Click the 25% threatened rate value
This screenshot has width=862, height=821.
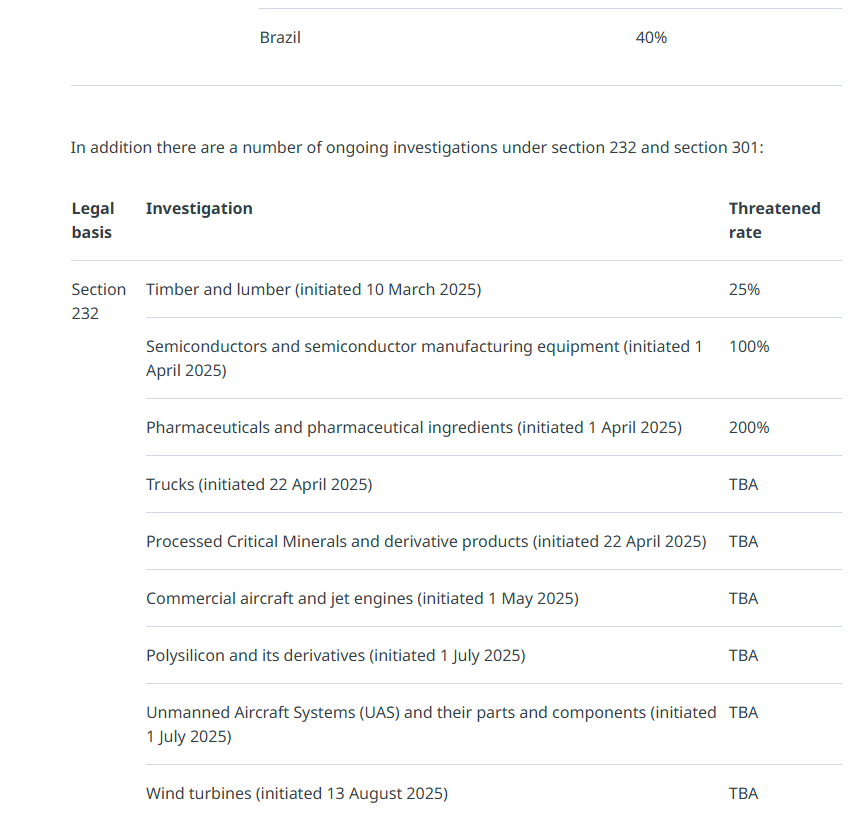tap(744, 290)
